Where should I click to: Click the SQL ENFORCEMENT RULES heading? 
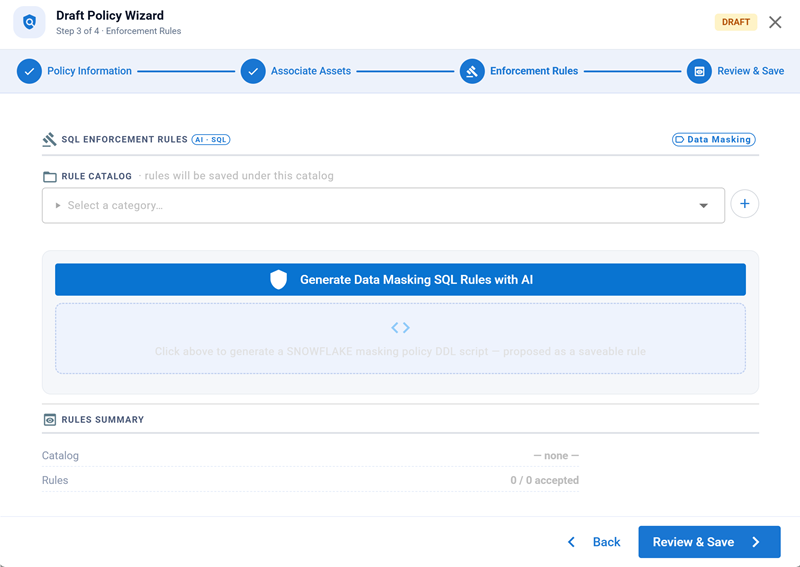[x=124, y=139]
